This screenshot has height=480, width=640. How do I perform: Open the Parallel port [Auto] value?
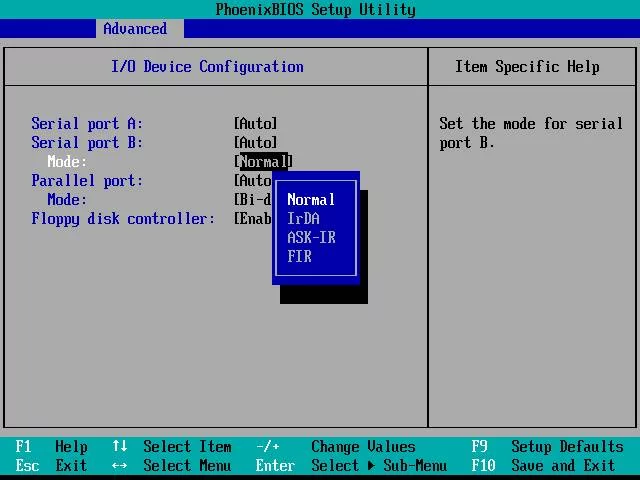pos(253,180)
